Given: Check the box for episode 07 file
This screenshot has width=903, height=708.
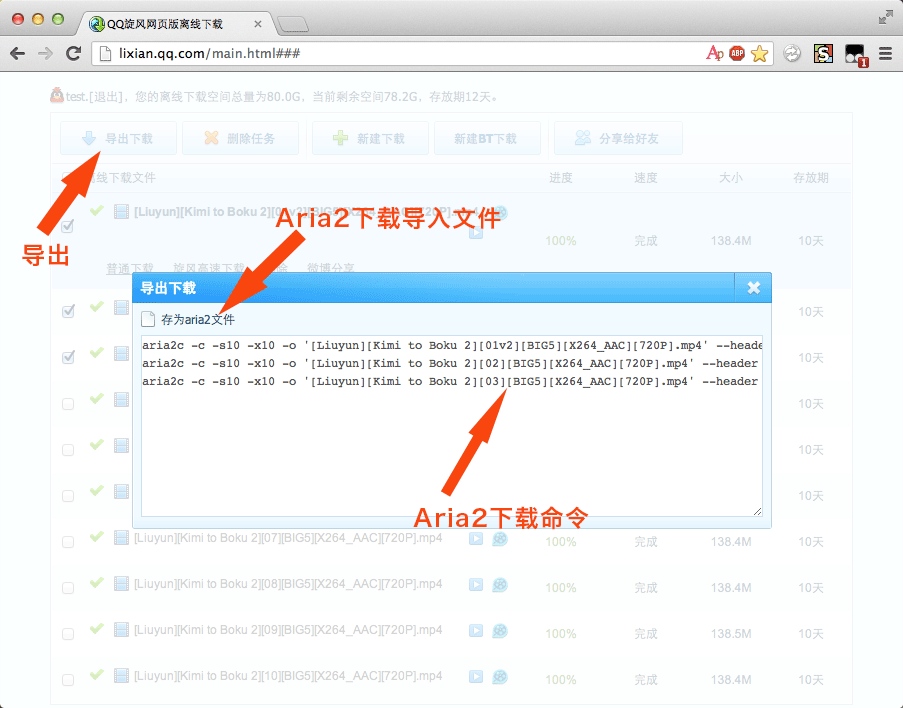Looking at the screenshot, I should (x=68, y=542).
